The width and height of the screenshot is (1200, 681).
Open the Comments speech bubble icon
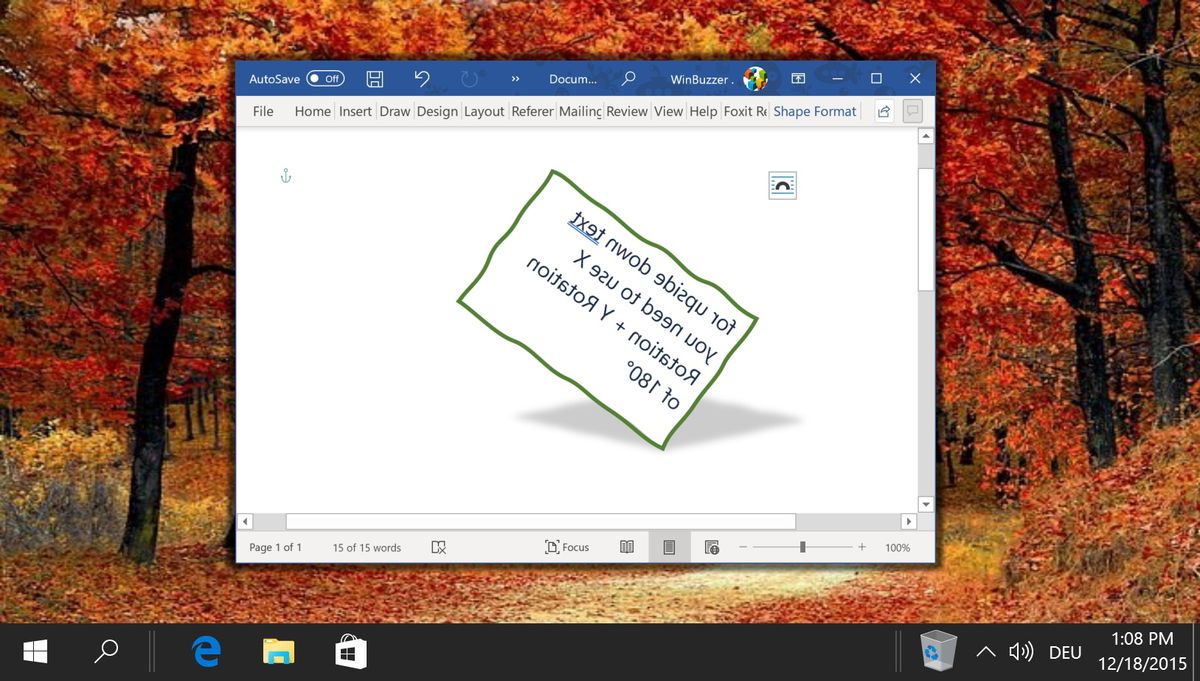912,112
